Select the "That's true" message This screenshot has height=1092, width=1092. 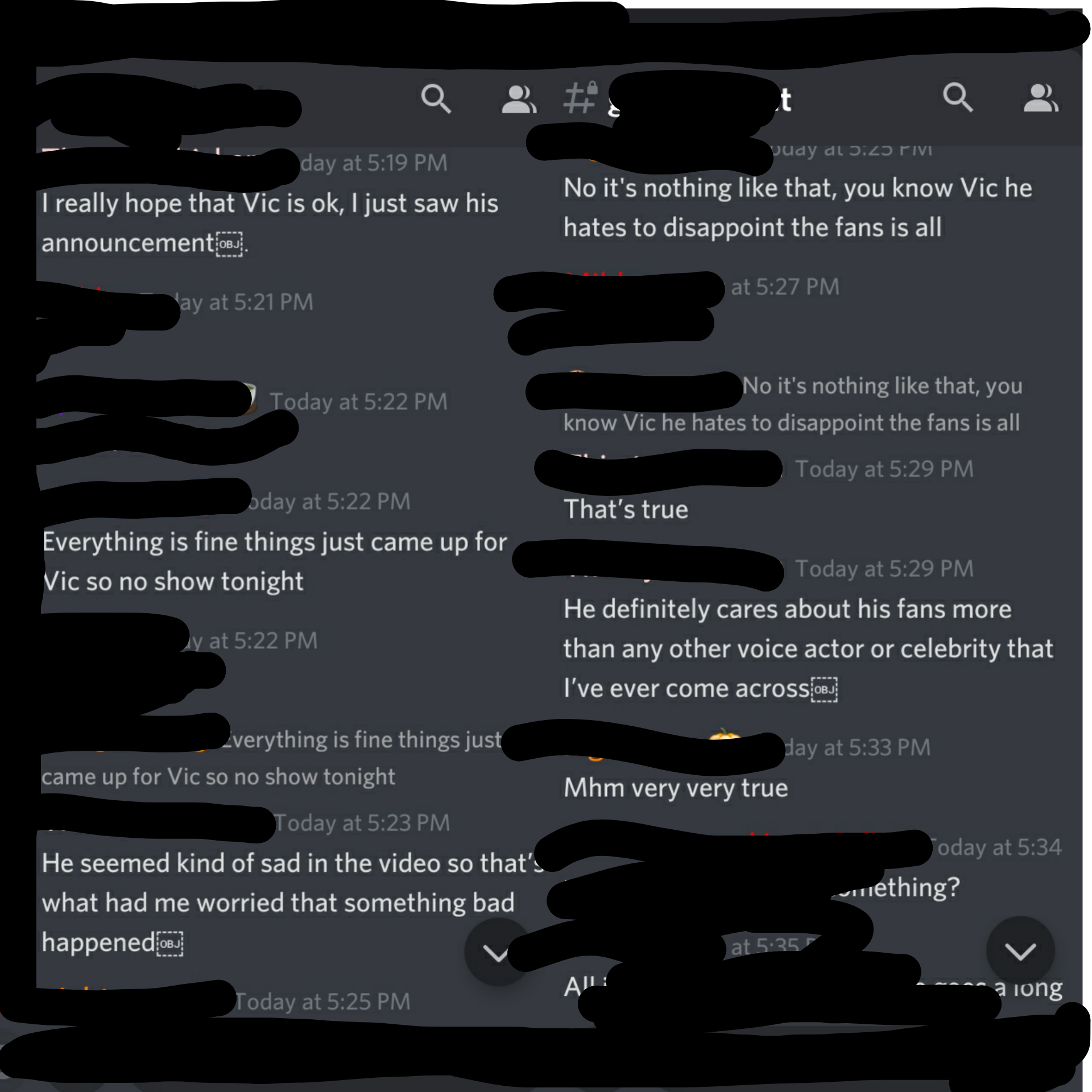point(626,509)
